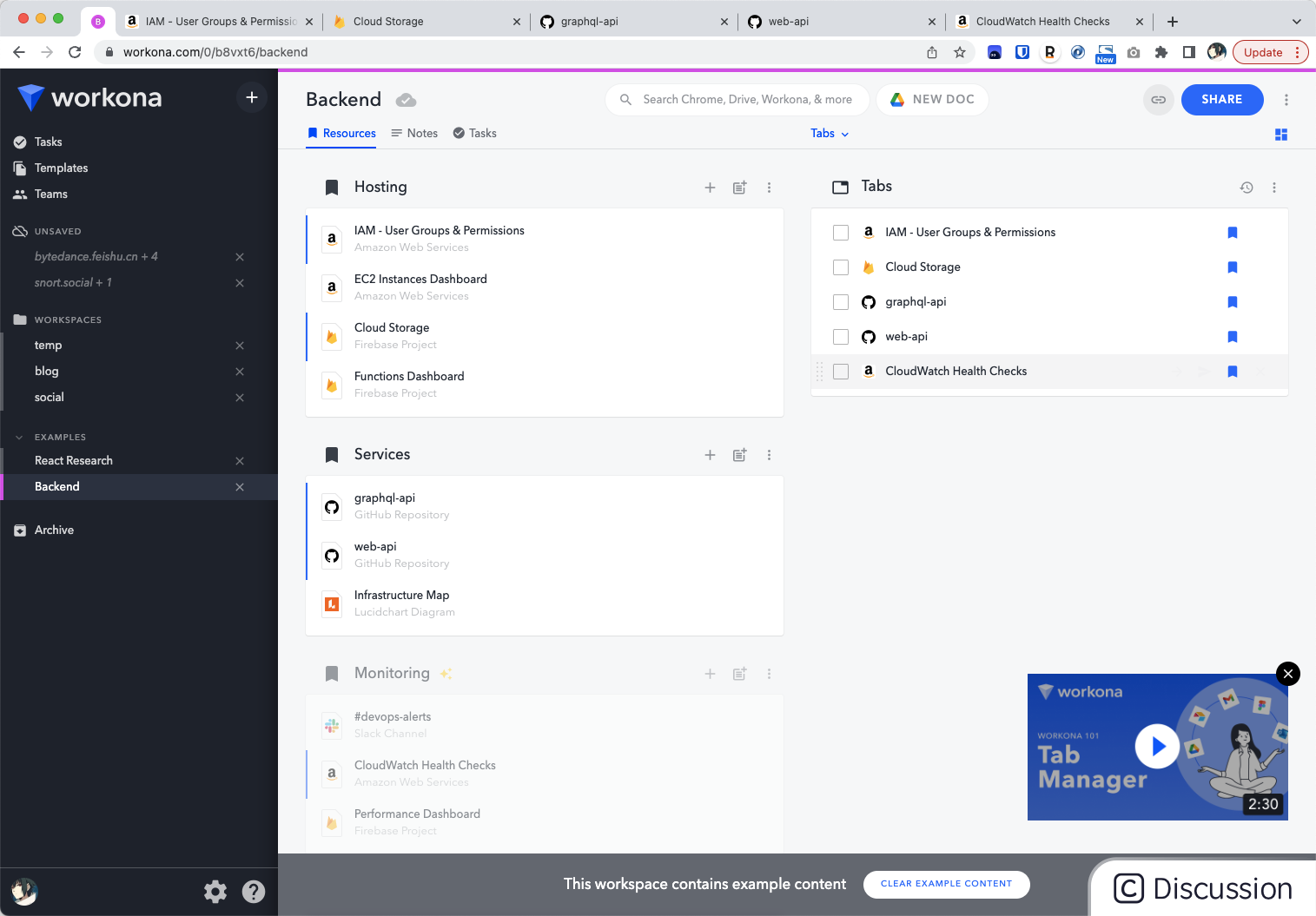Viewport: 1316px width, 916px height.
Task: Switch layout with the grid view icon
Action: pyautogui.click(x=1281, y=135)
